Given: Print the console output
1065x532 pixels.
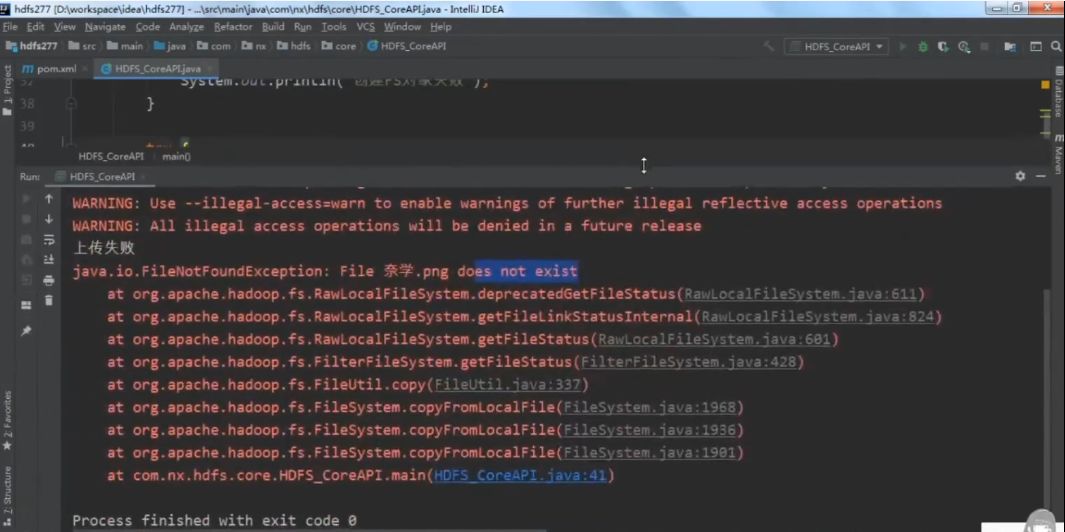Looking at the screenshot, I should click(48, 281).
